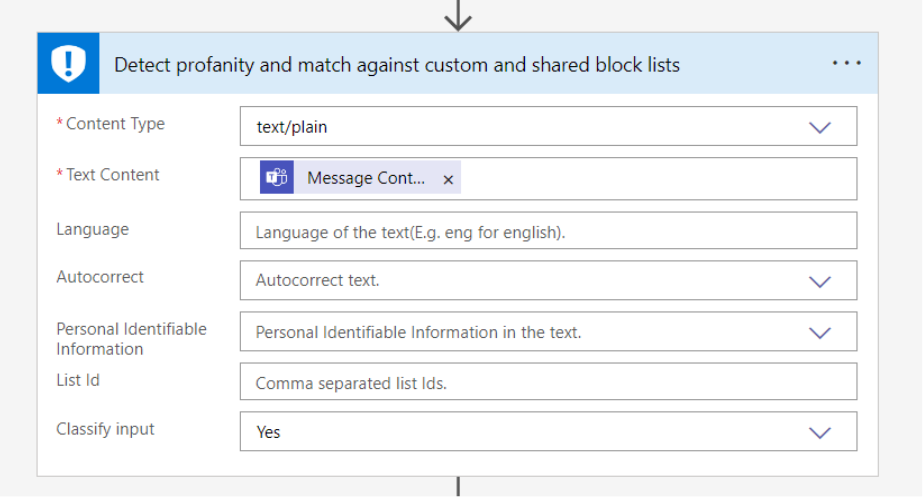The image size is (923, 498).
Task: Click the 'Personal Identifiable Information in the text' placeholder
Action: (418, 332)
